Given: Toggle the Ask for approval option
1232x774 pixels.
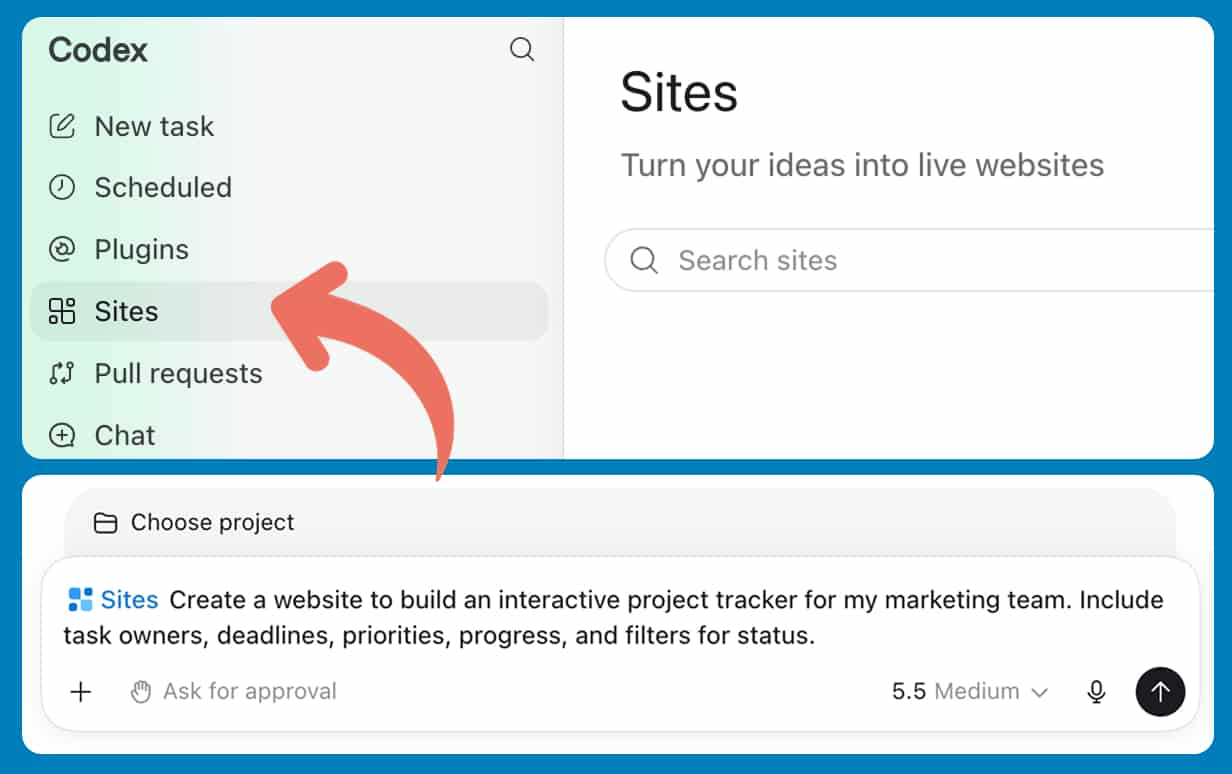Looking at the screenshot, I should [234, 691].
